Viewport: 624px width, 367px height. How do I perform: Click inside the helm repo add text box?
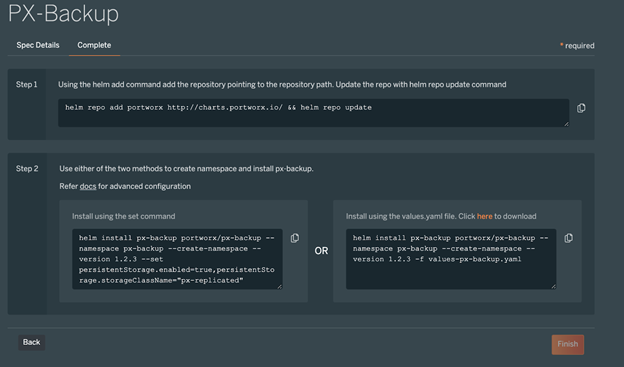click(314, 113)
